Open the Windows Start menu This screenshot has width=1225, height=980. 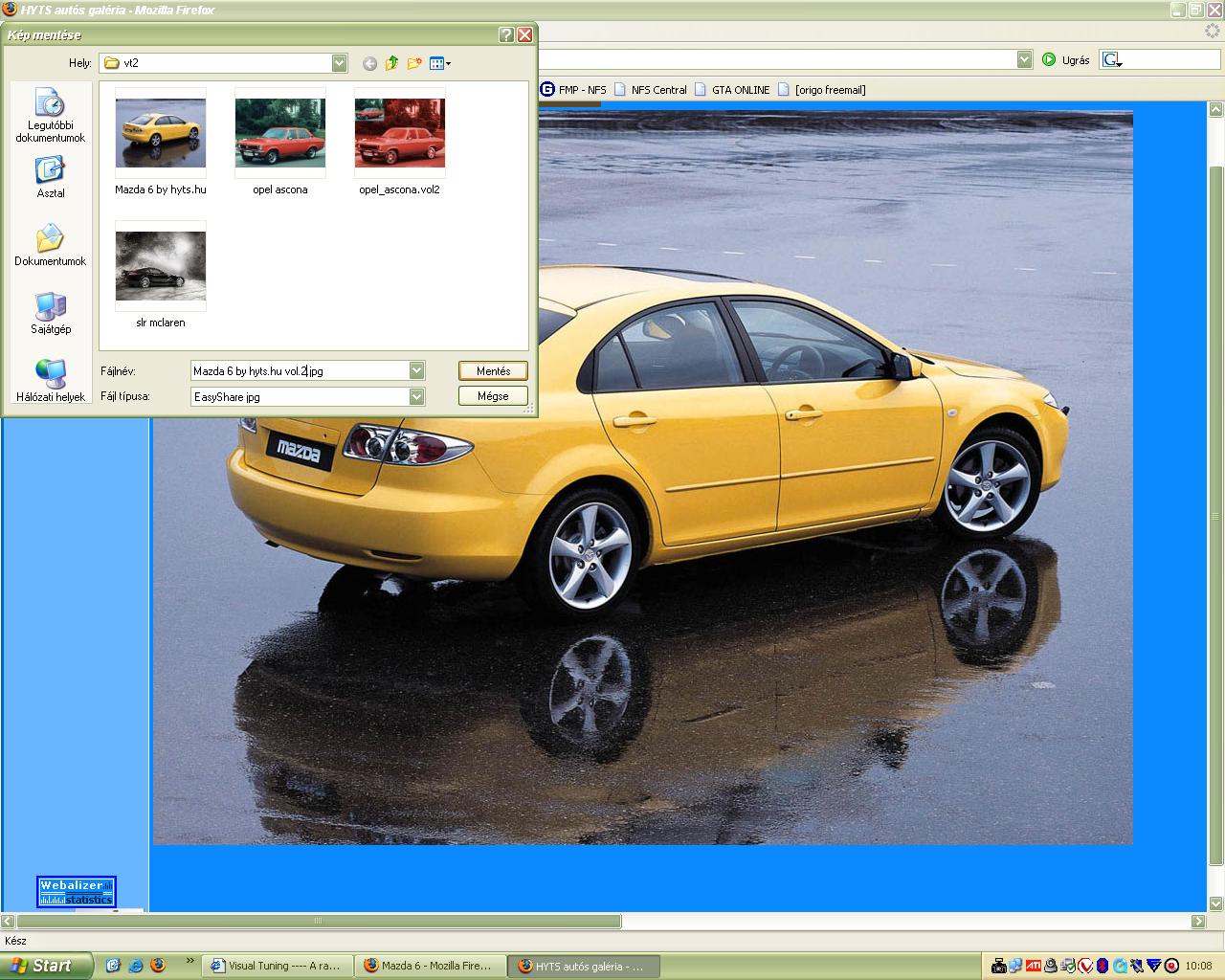[x=47, y=966]
